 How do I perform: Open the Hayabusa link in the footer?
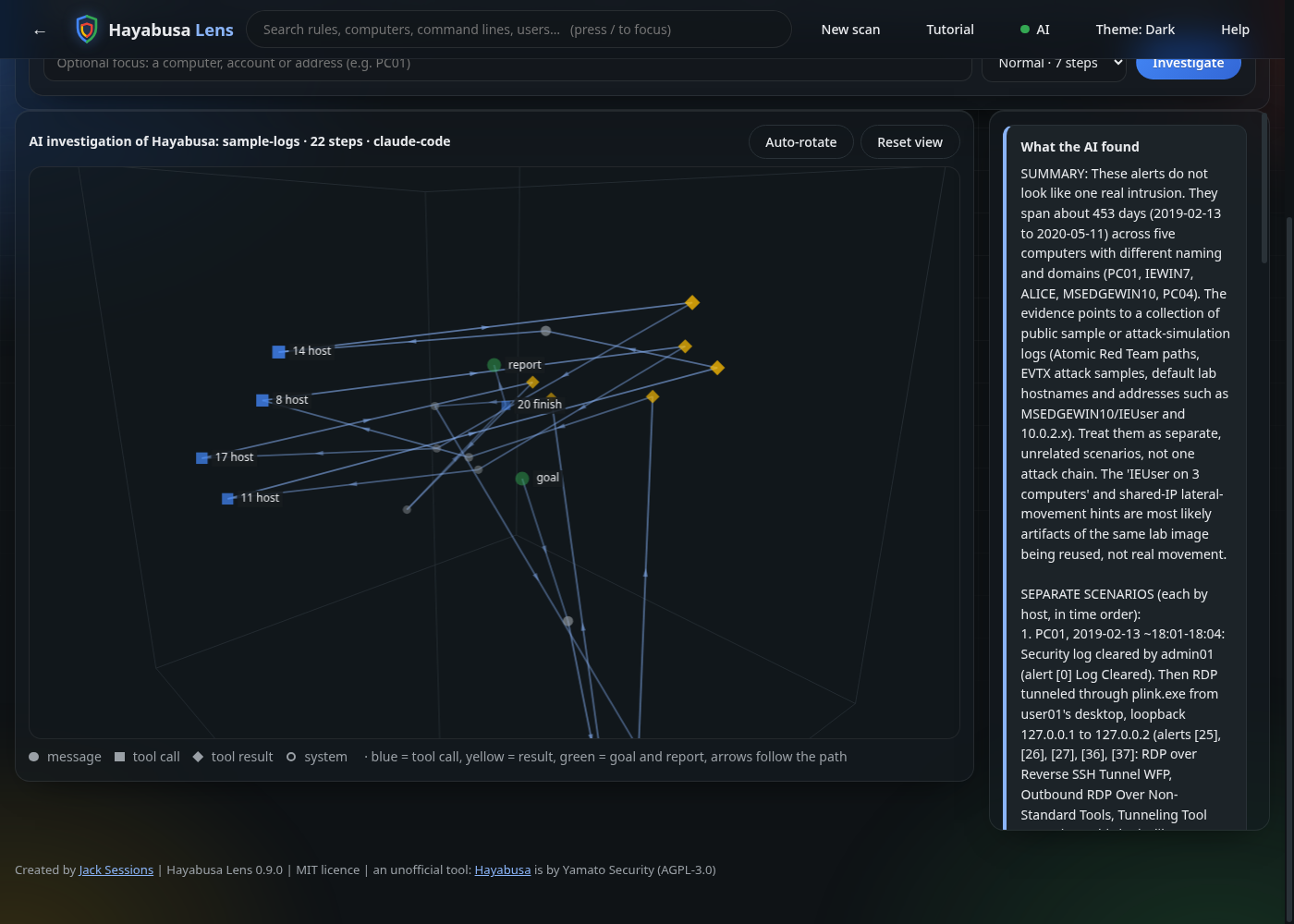click(x=503, y=869)
